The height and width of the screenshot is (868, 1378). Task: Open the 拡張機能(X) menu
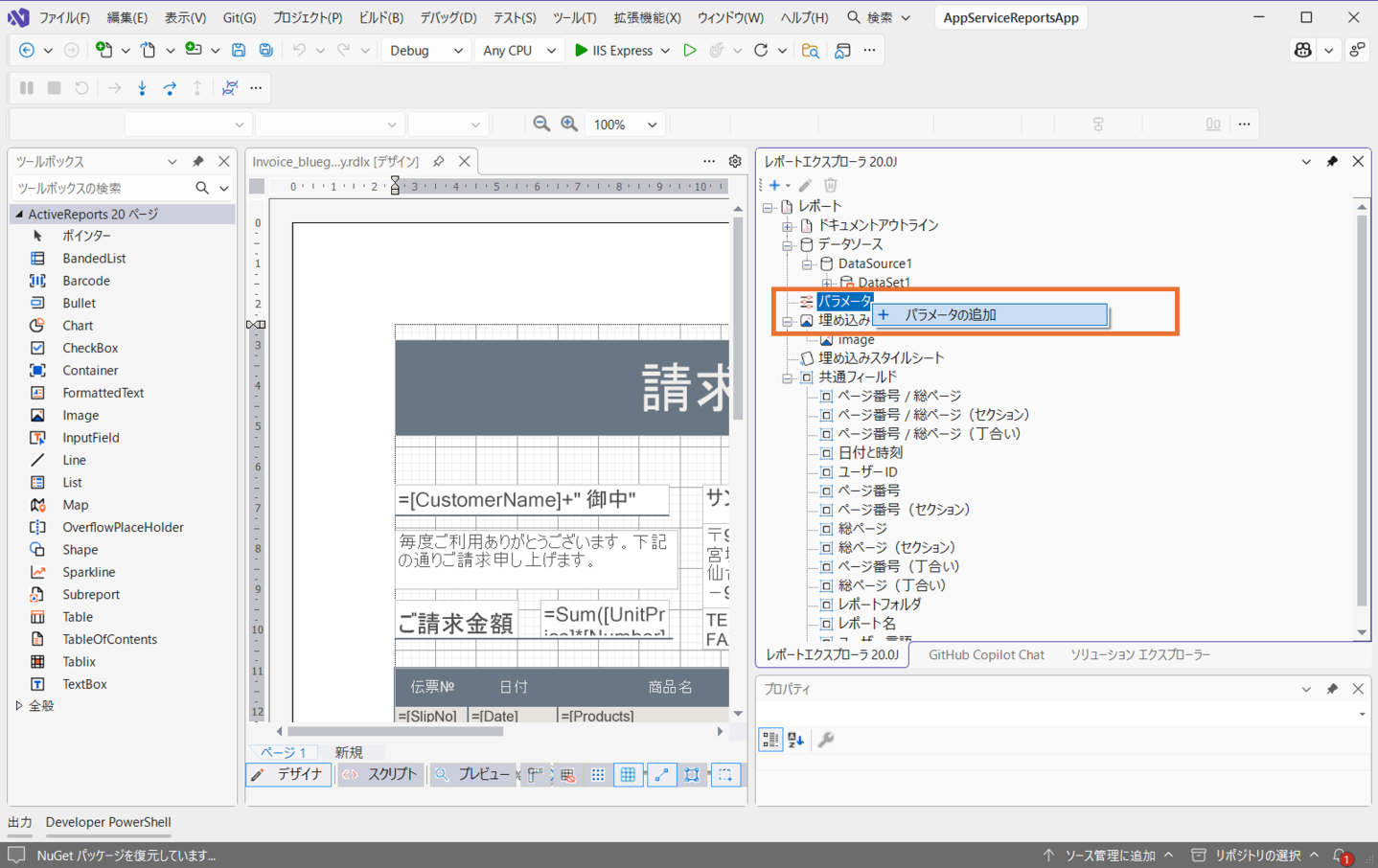(x=648, y=18)
